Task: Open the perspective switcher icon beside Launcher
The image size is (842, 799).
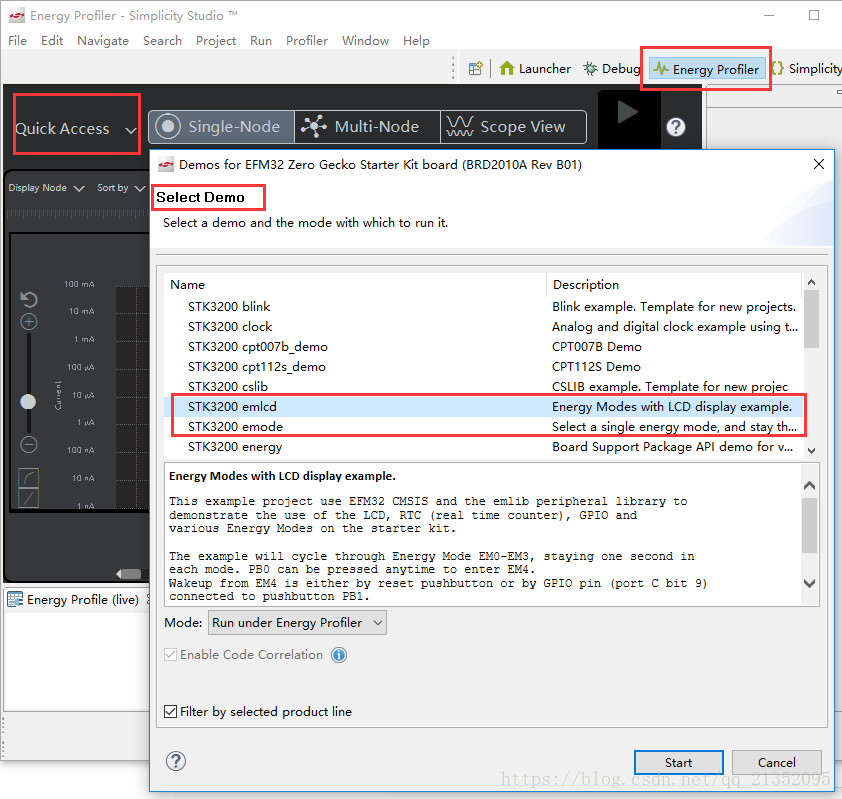Action: coord(475,69)
